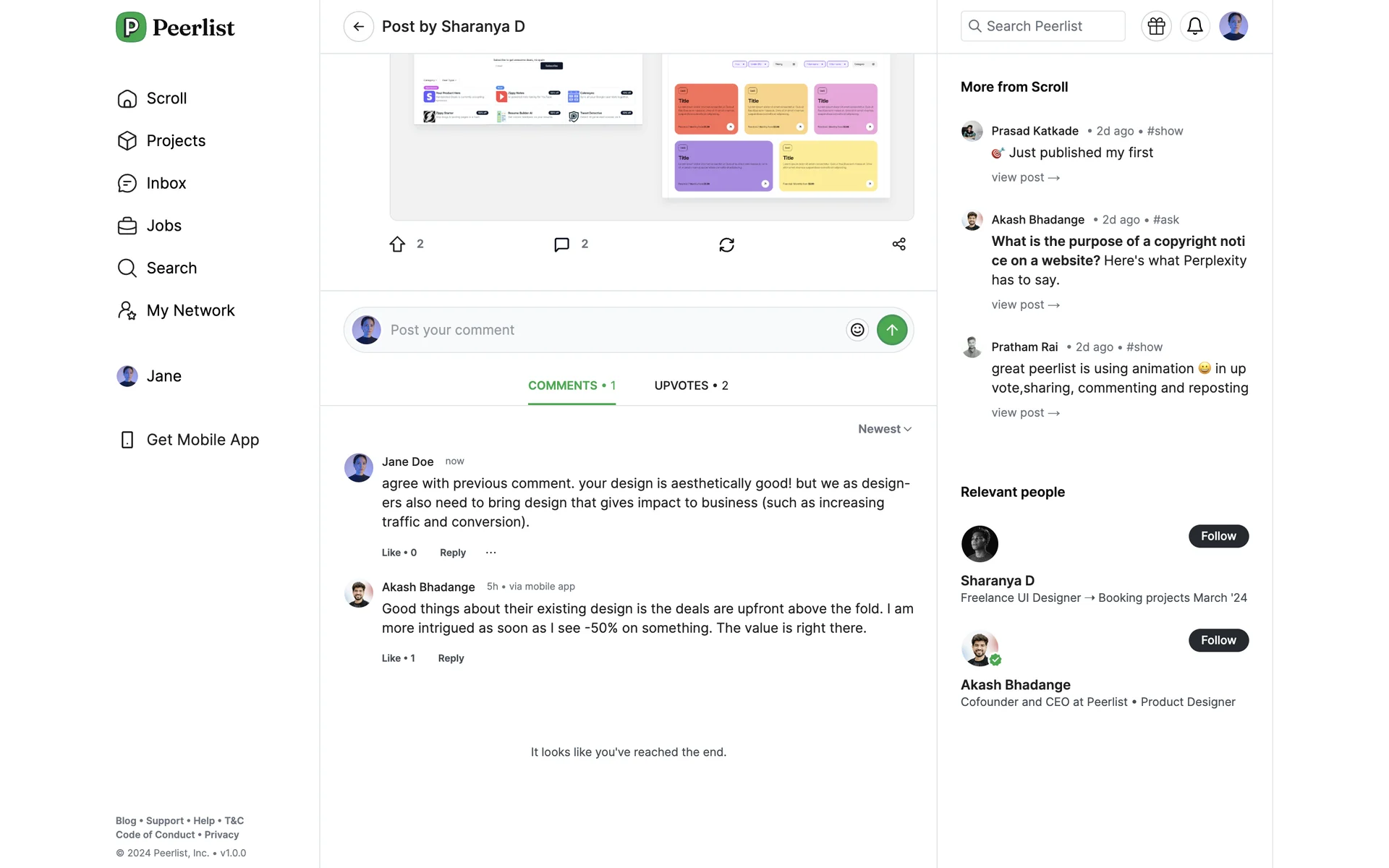Expand the Newest sort dropdown
The image size is (1389, 868).
coord(884,429)
